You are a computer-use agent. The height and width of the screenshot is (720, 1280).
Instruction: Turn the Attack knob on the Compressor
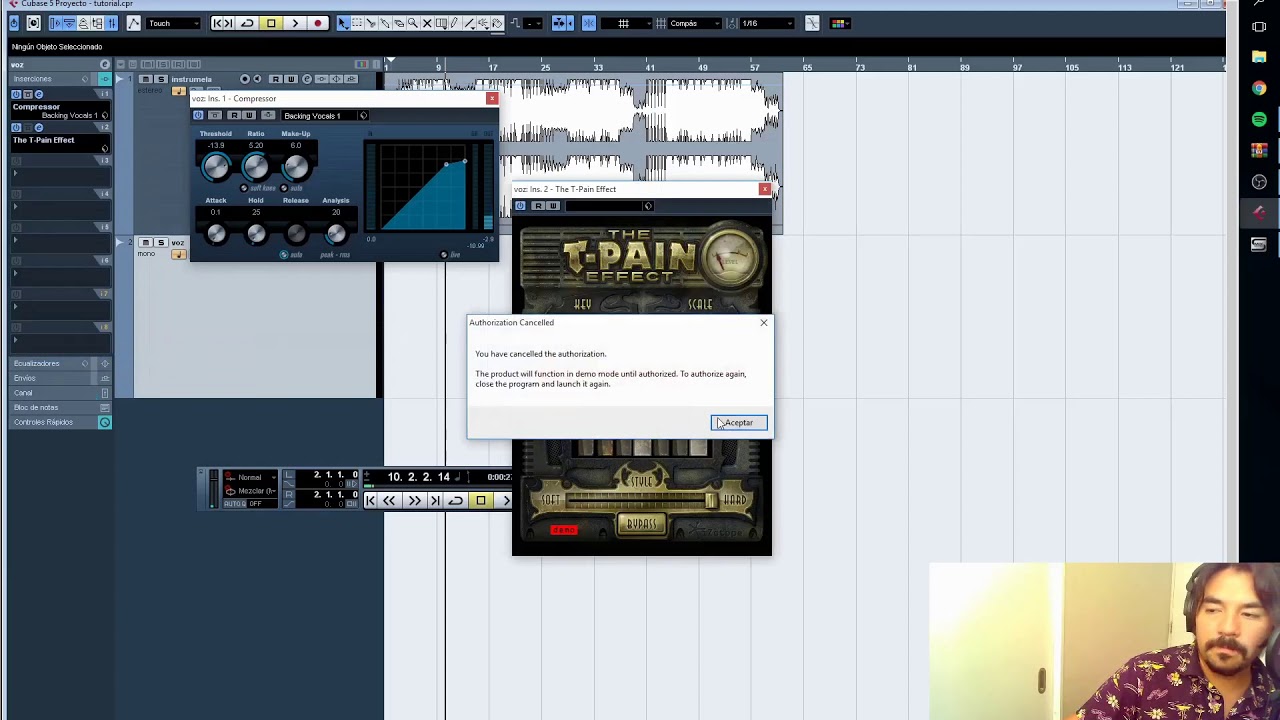pyautogui.click(x=216, y=233)
